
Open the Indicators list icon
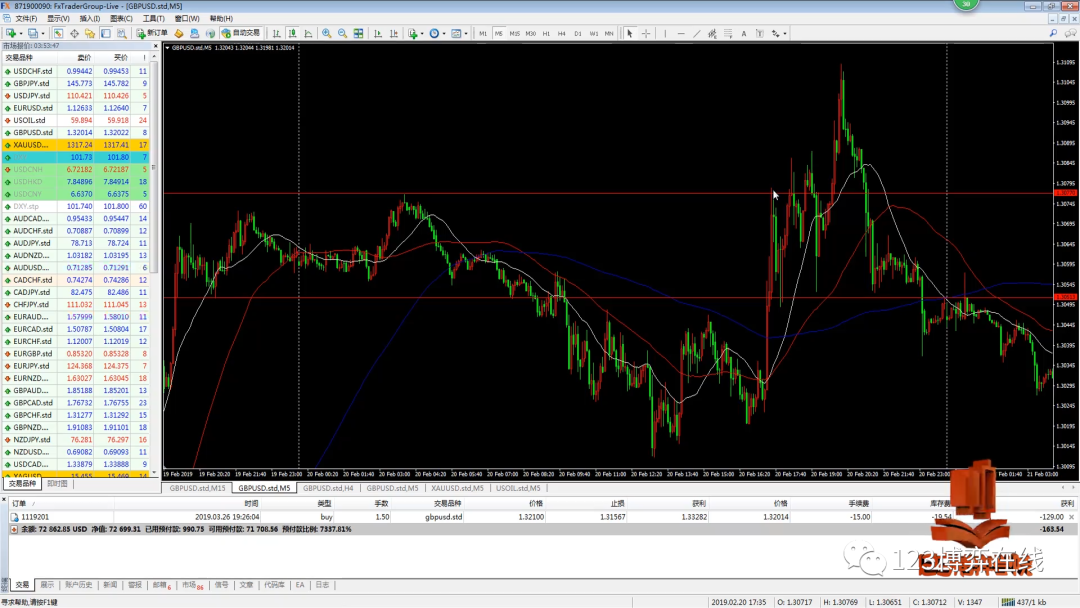coord(413,33)
